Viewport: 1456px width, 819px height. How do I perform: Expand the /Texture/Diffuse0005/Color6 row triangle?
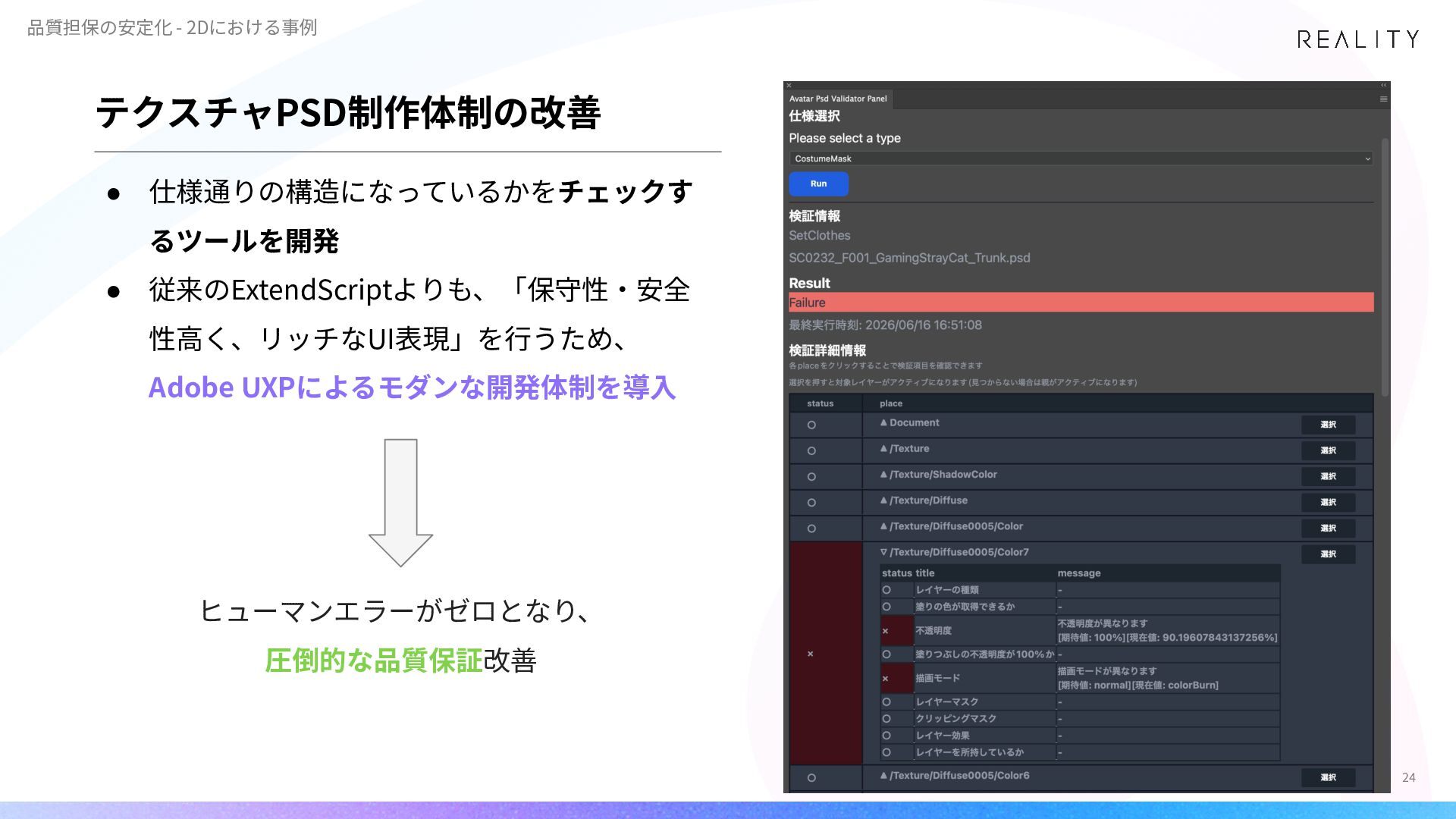click(883, 775)
